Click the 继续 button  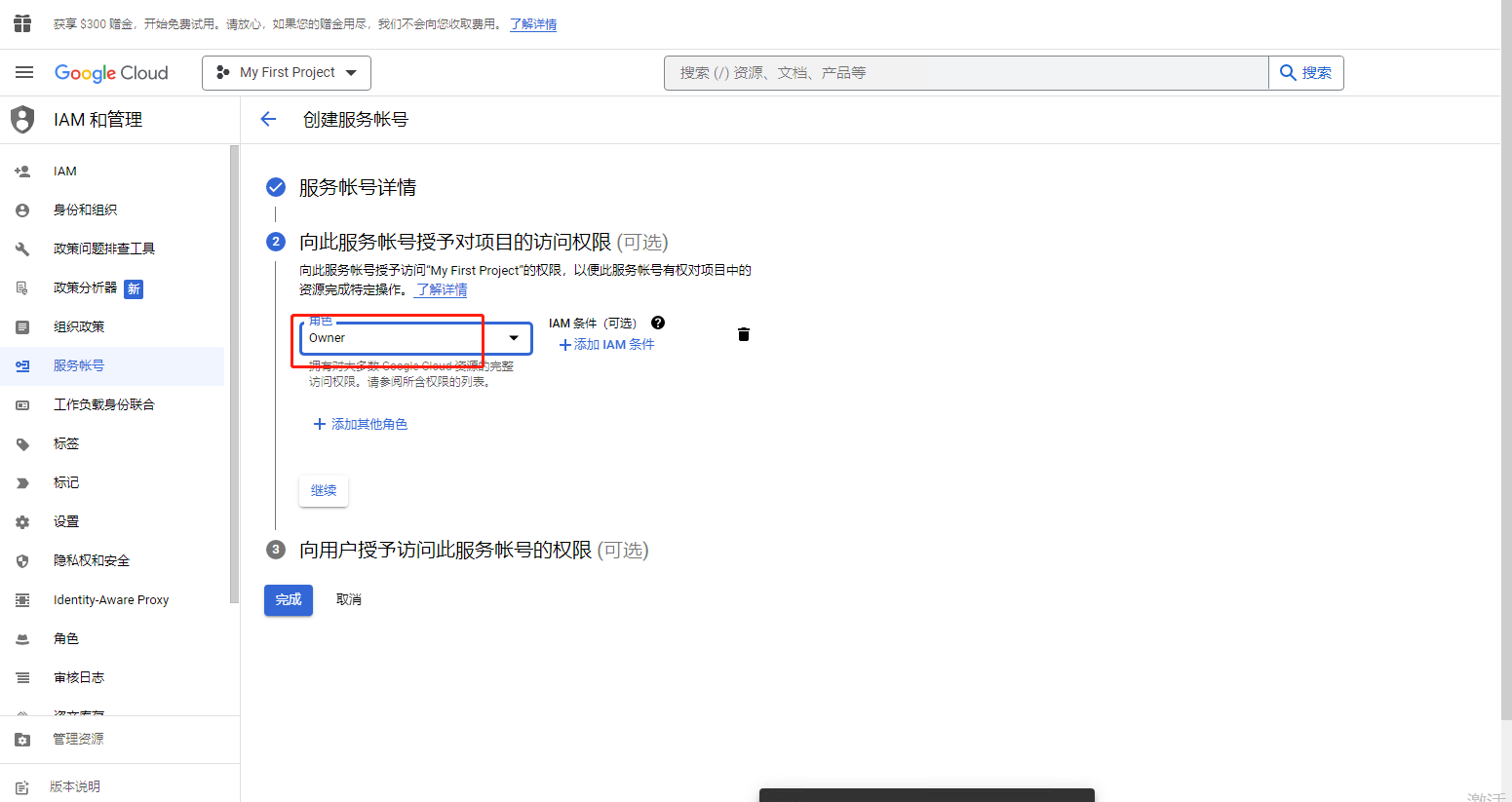[324, 490]
